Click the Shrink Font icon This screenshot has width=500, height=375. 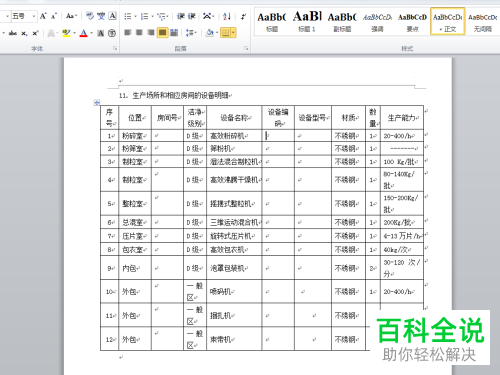[54, 16]
